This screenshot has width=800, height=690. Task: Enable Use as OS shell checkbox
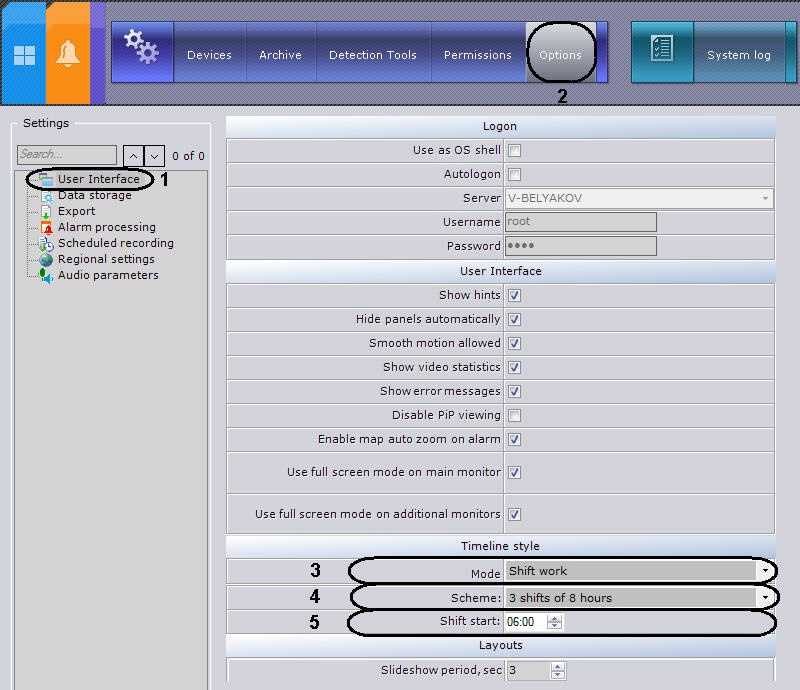[x=514, y=151]
